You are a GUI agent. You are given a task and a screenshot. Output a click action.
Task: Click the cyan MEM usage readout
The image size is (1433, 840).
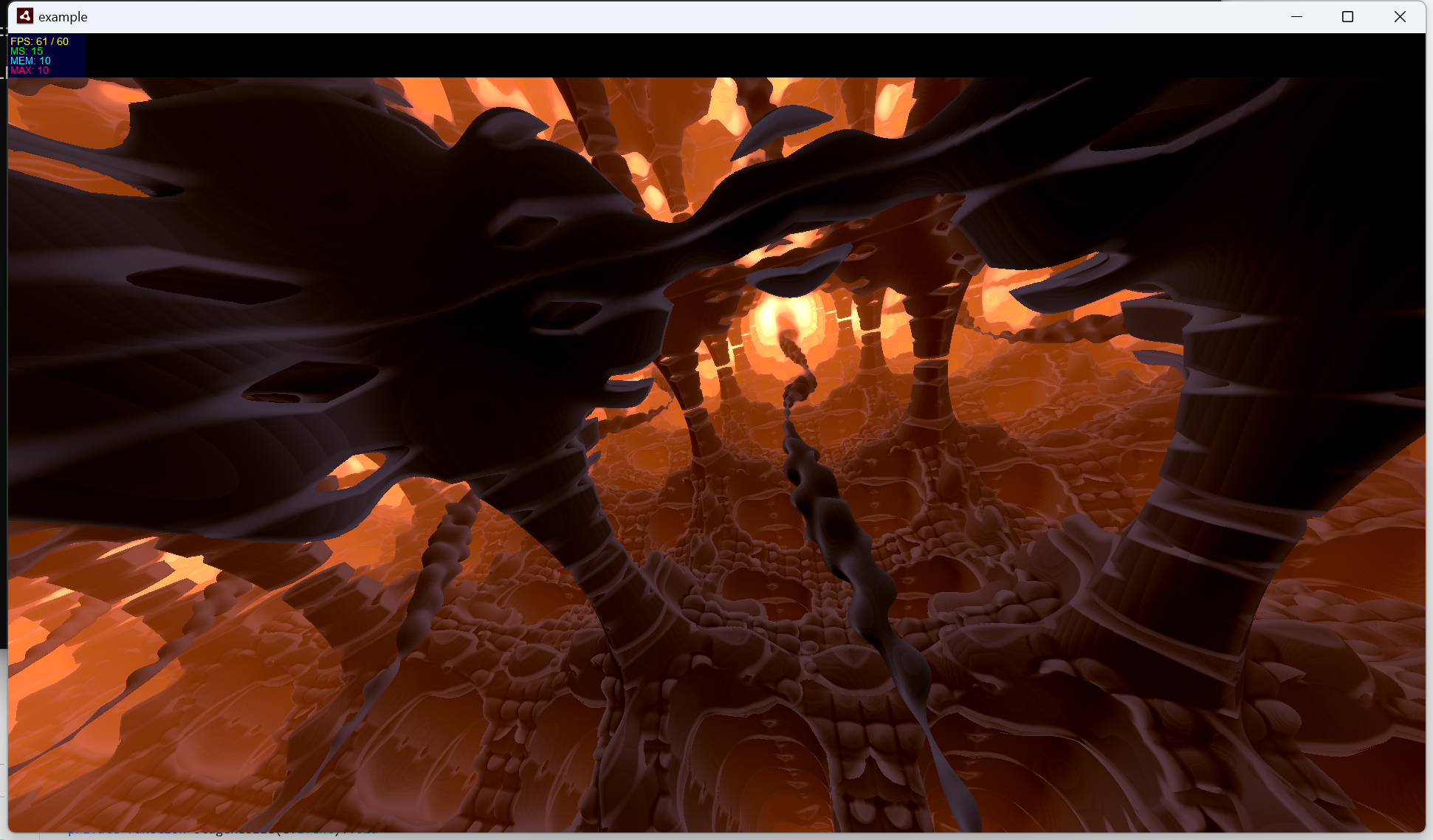pos(30,61)
